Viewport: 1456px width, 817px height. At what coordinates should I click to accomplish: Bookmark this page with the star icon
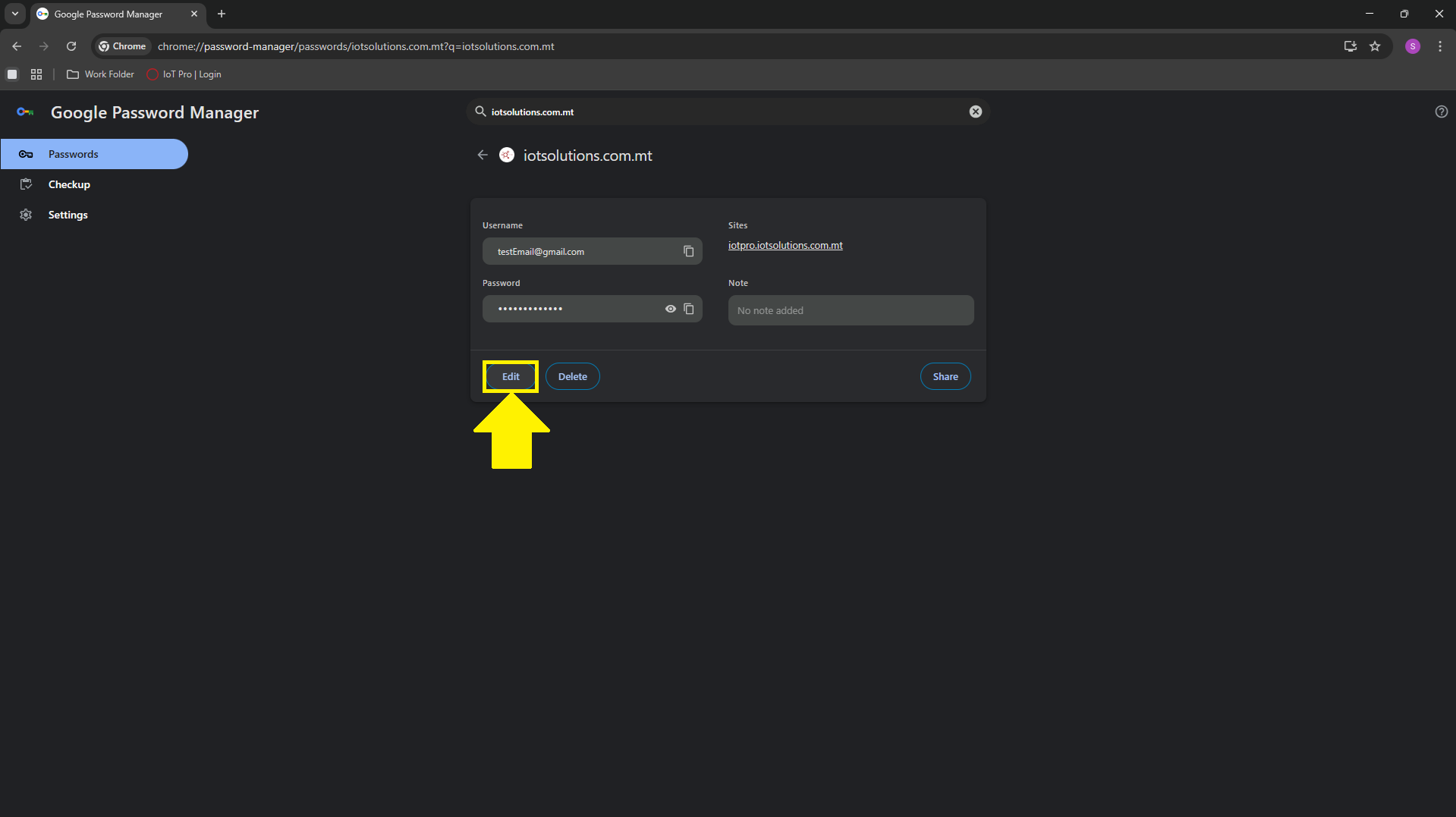tap(1375, 46)
